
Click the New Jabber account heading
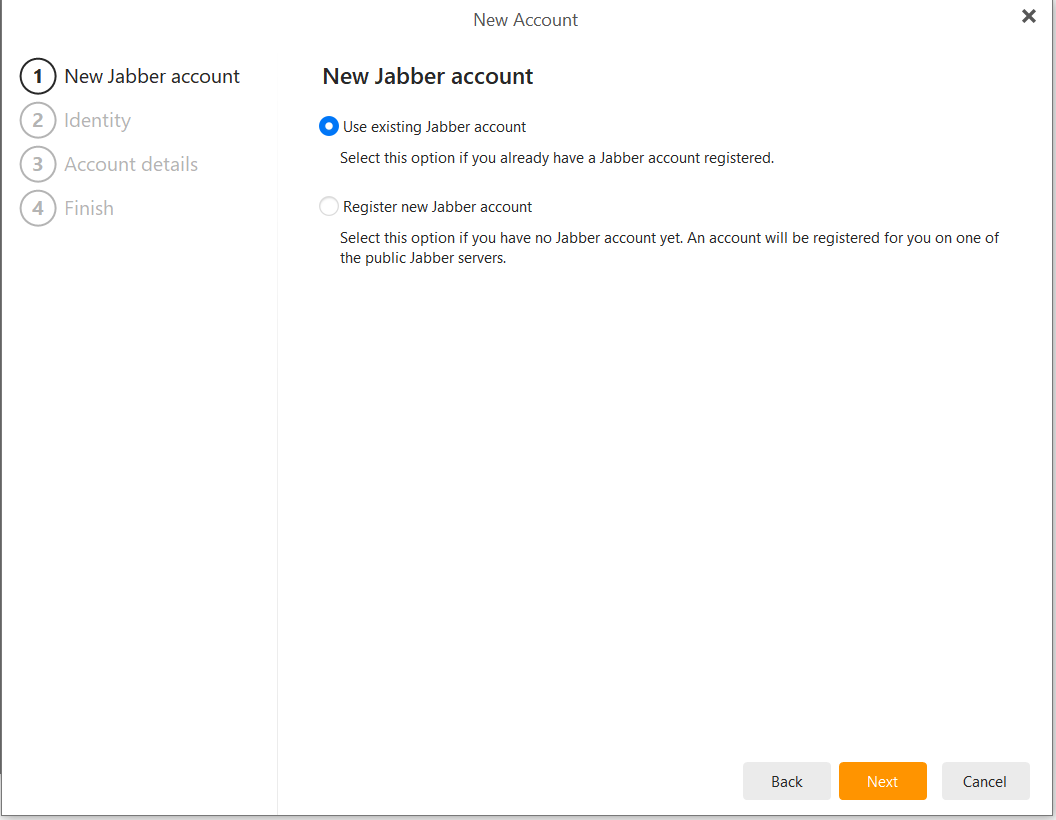tap(428, 76)
